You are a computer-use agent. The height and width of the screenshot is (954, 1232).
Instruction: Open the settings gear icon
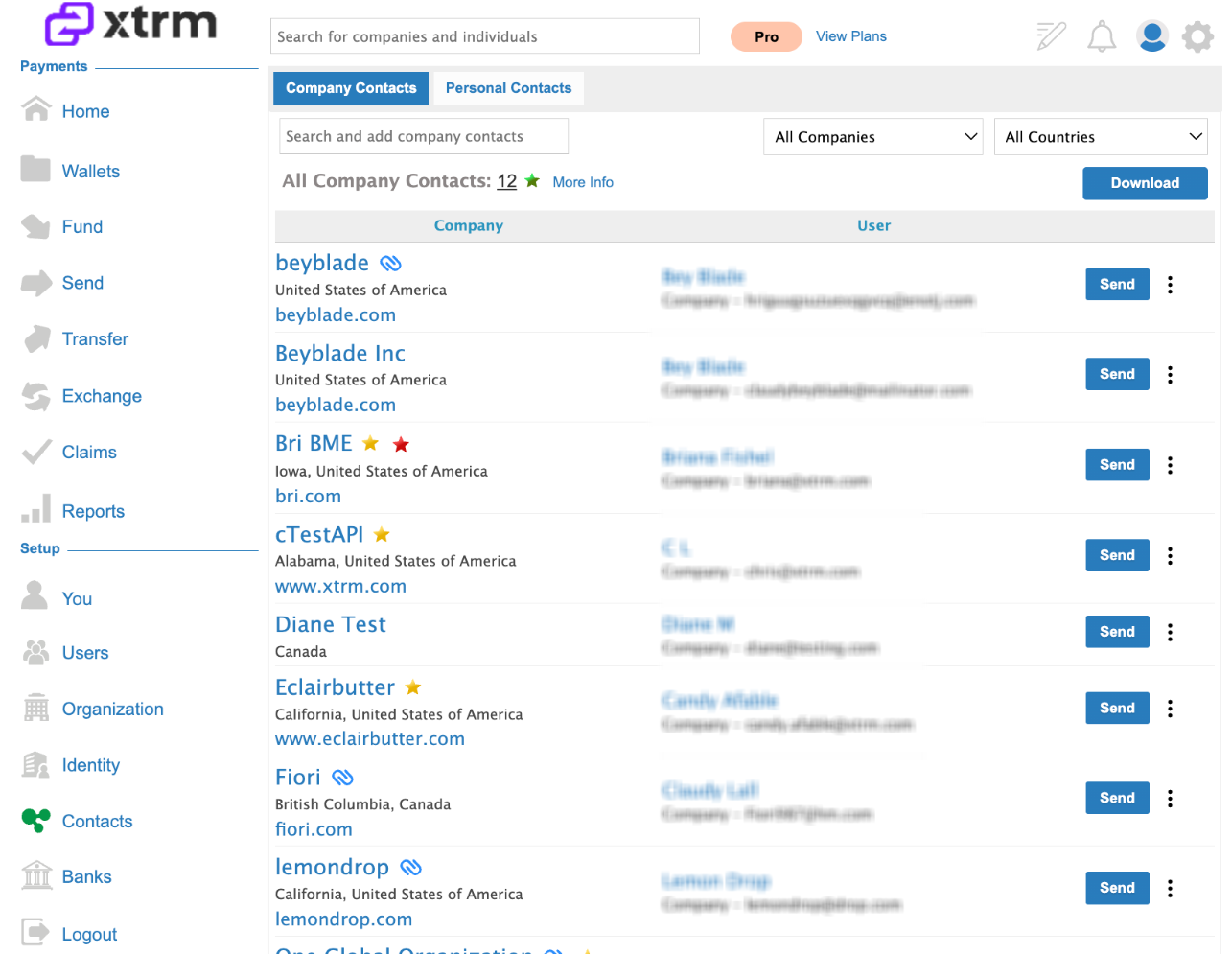pos(1197,36)
